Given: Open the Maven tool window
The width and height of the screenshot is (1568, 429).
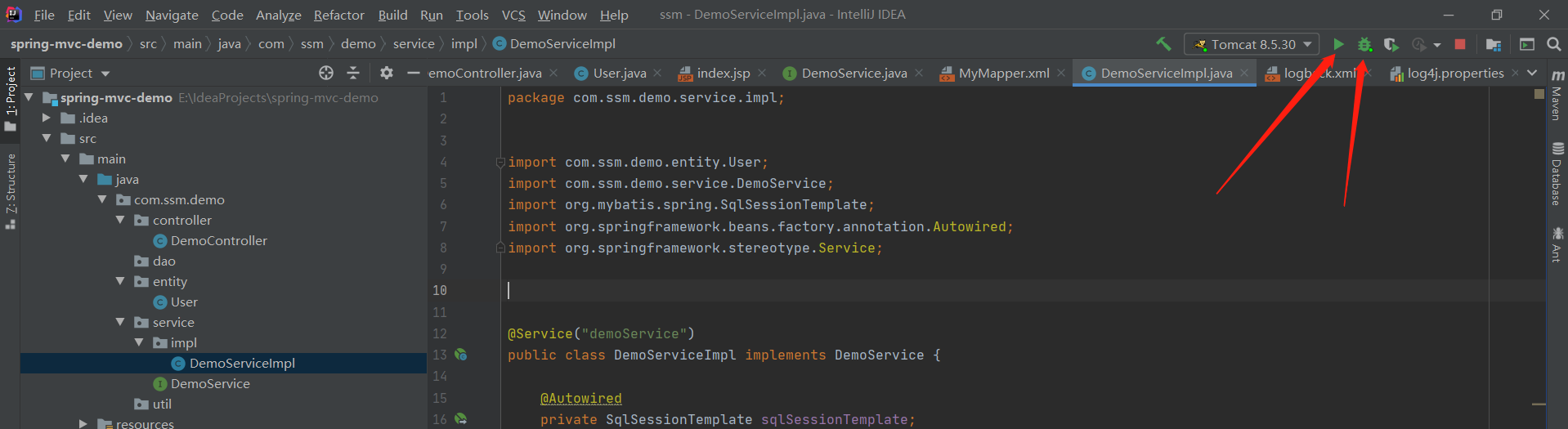Looking at the screenshot, I should tap(1557, 95).
